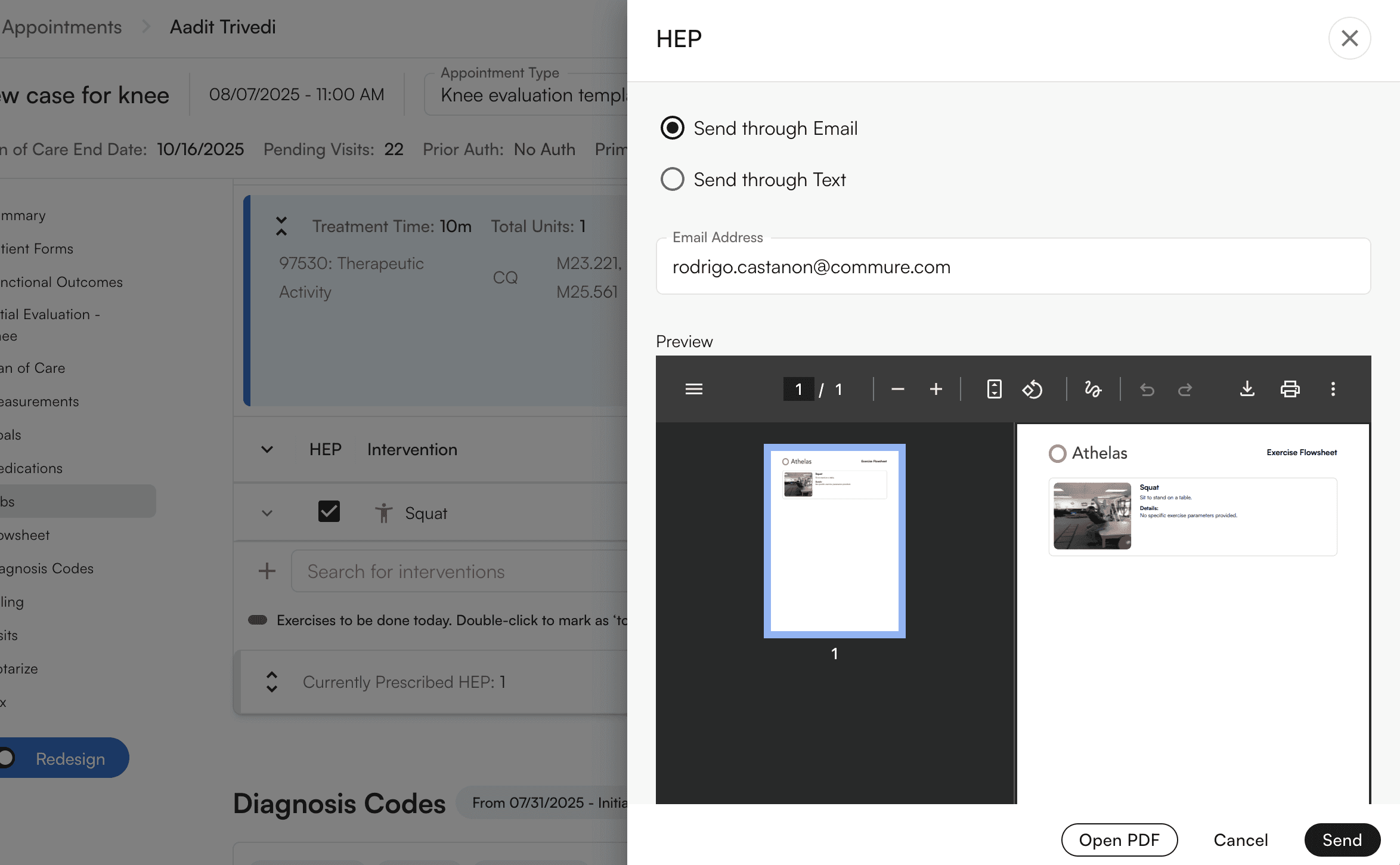Open more options in the PDF toolbar
This screenshot has height=865, width=1400.
click(1333, 389)
